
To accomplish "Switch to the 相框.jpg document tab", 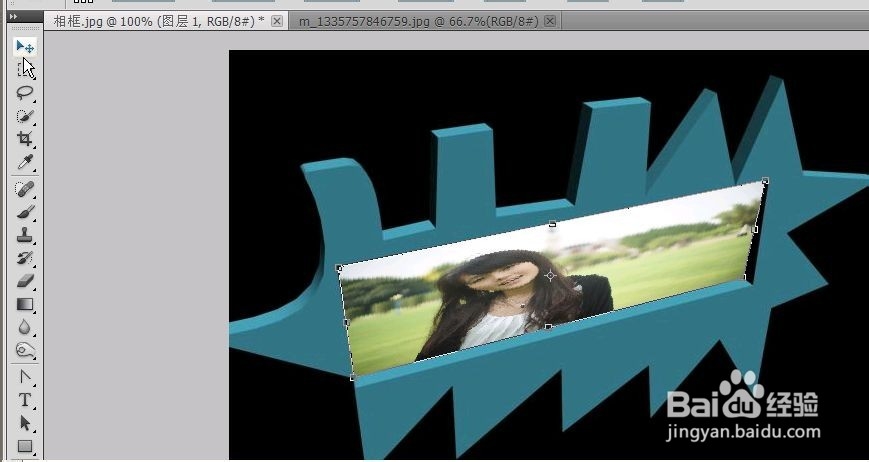I will (x=159, y=21).
